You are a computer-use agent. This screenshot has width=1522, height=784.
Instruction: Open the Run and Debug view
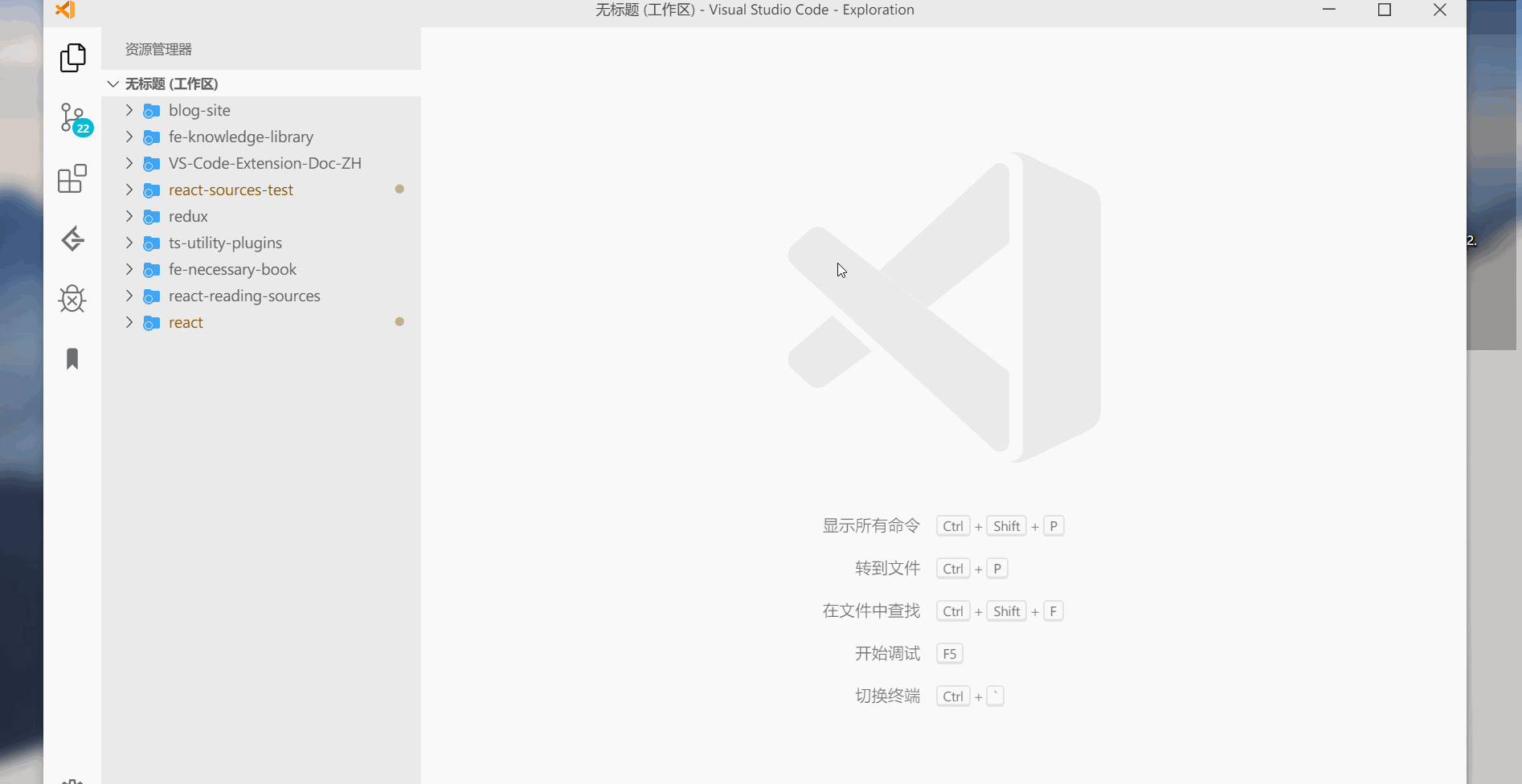[x=72, y=299]
